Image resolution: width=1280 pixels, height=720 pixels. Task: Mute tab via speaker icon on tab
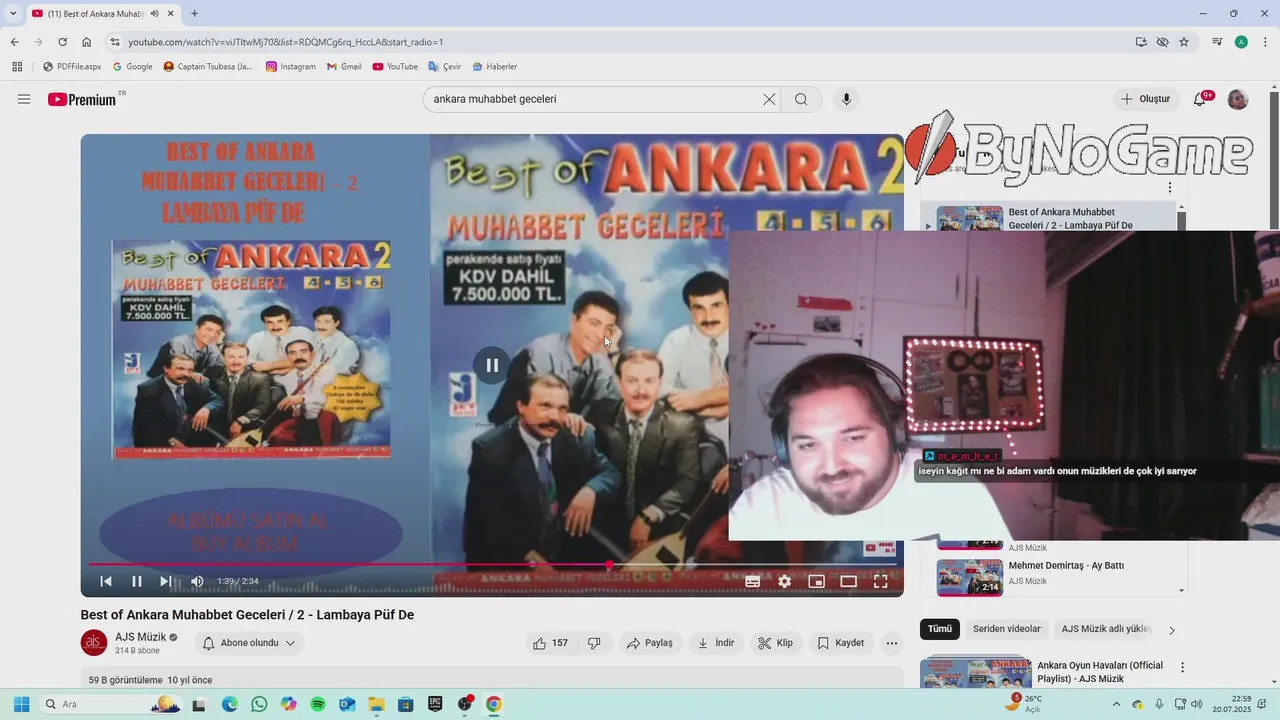(154, 13)
